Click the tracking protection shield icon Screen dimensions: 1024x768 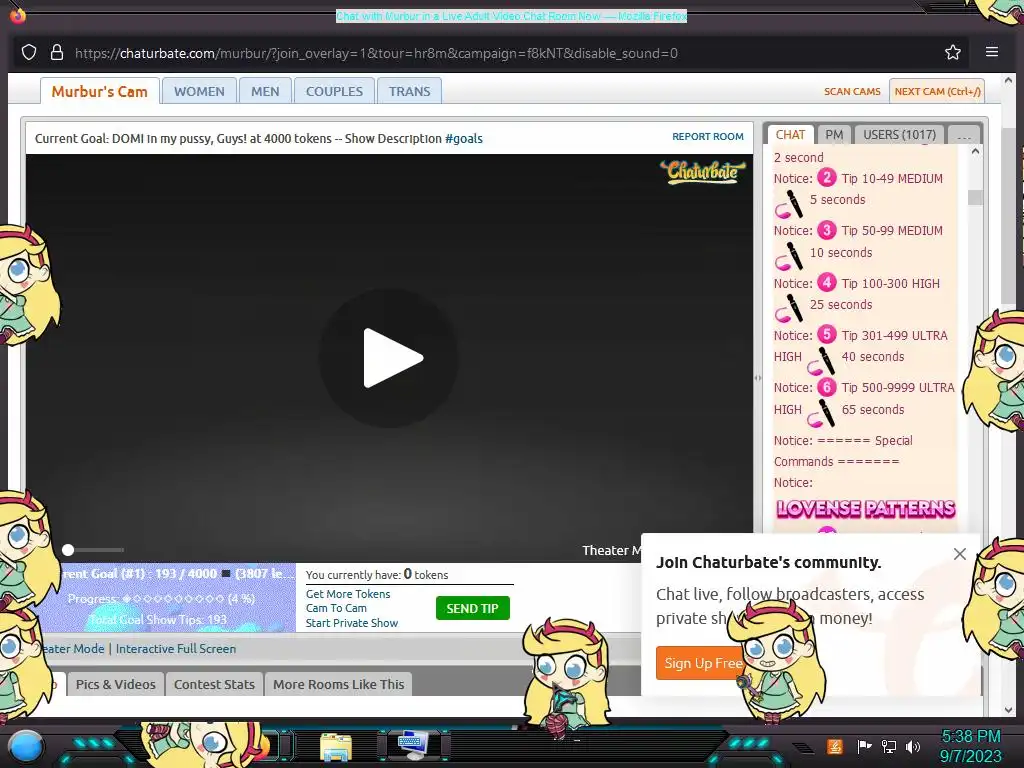point(29,52)
